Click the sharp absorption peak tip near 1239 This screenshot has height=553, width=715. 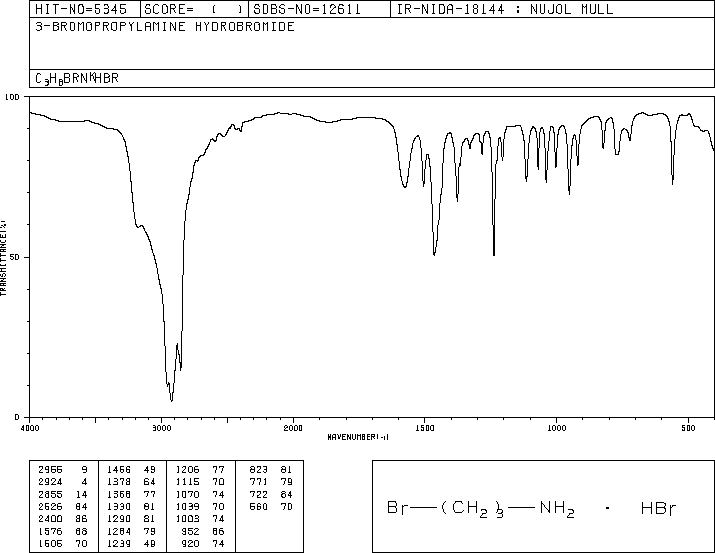494,255
